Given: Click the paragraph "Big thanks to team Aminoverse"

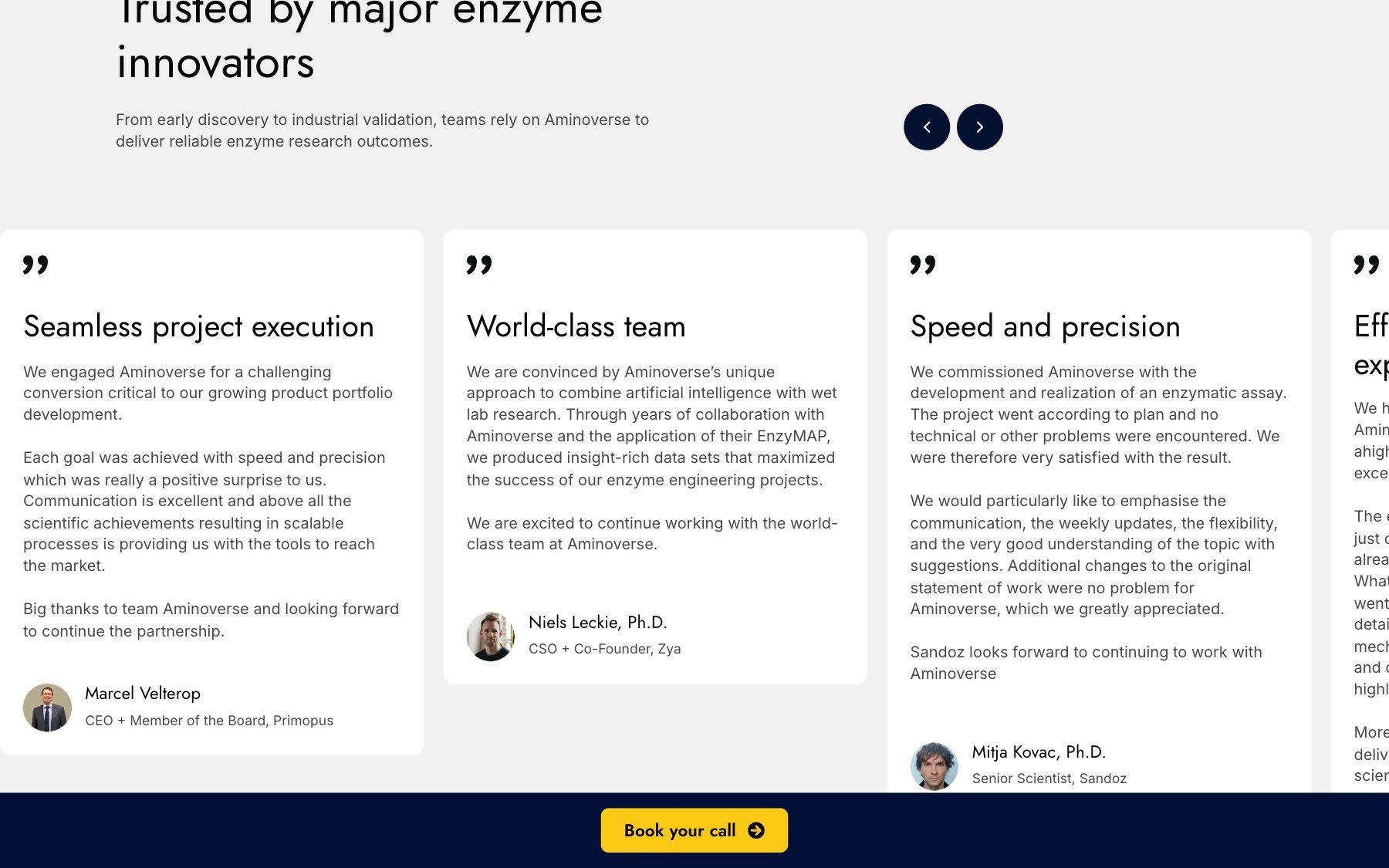Looking at the screenshot, I should [211, 620].
